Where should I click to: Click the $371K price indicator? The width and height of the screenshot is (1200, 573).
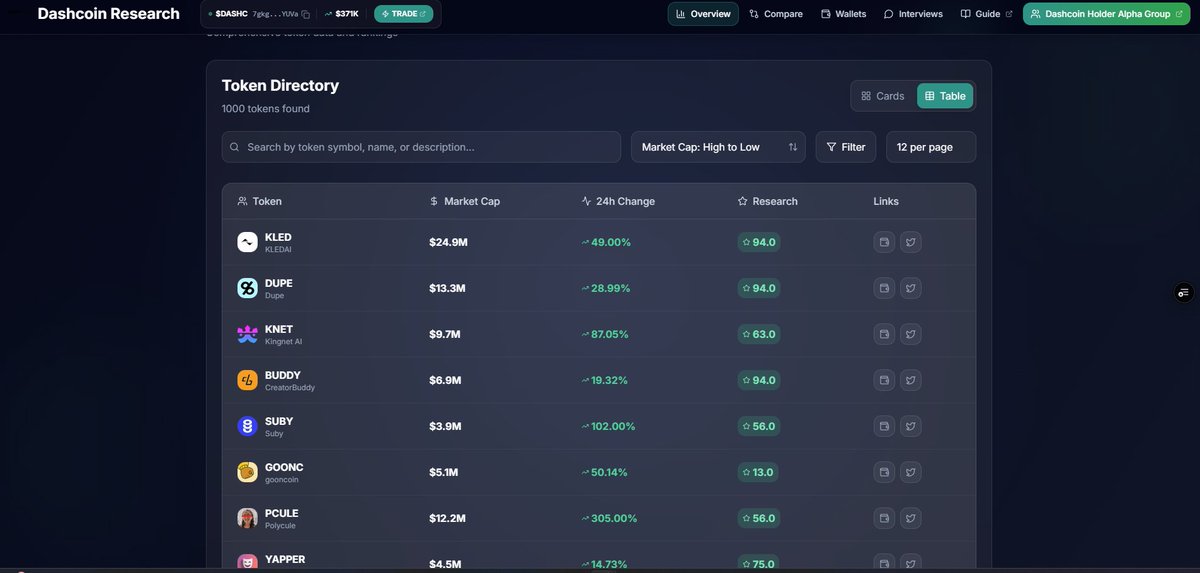pyautogui.click(x=341, y=14)
